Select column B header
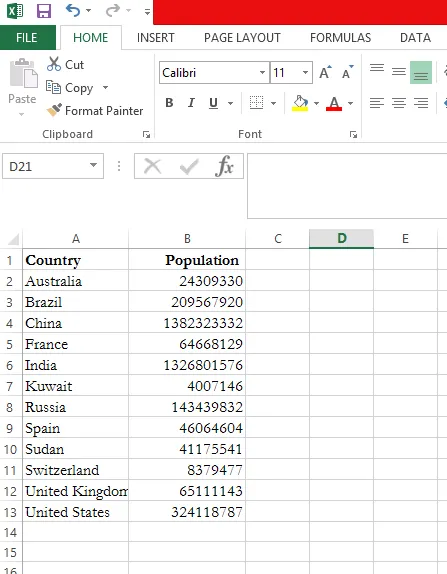The image size is (447, 574). [x=187, y=239]
